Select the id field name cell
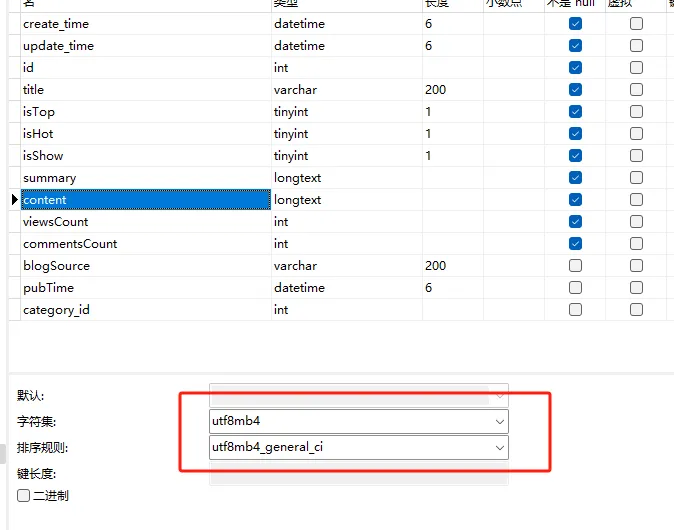 coord(145,68)
